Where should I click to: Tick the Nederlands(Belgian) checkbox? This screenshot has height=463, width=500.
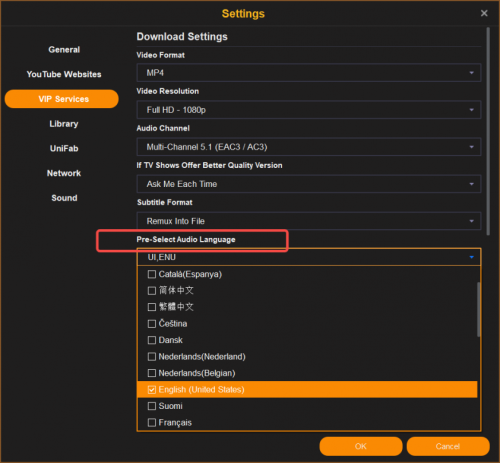pyautogui.click(x=152, y=373)
